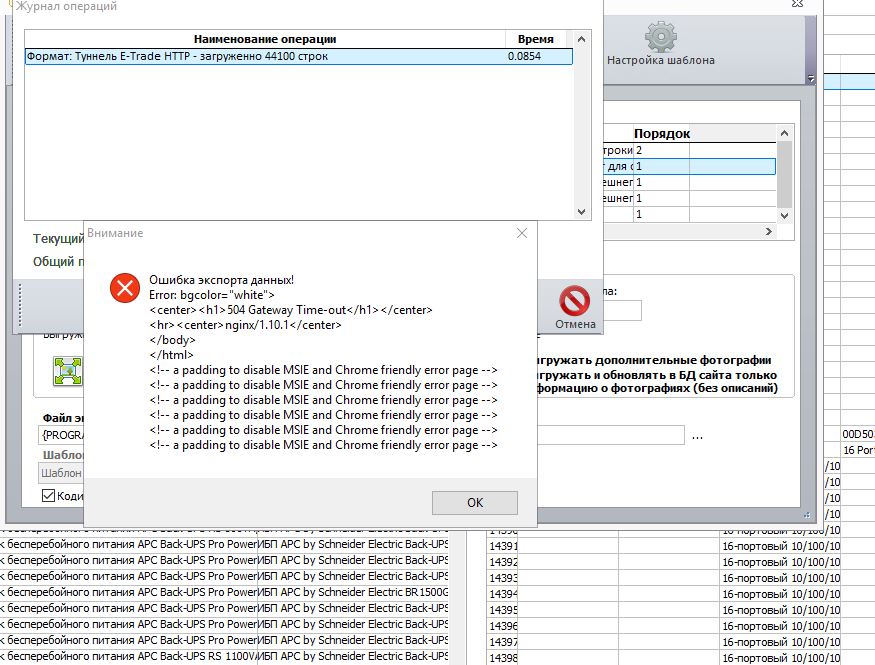
Task: Click the long empty path field beside the dots
Action: pyautogui.click(x=610, y=435)
